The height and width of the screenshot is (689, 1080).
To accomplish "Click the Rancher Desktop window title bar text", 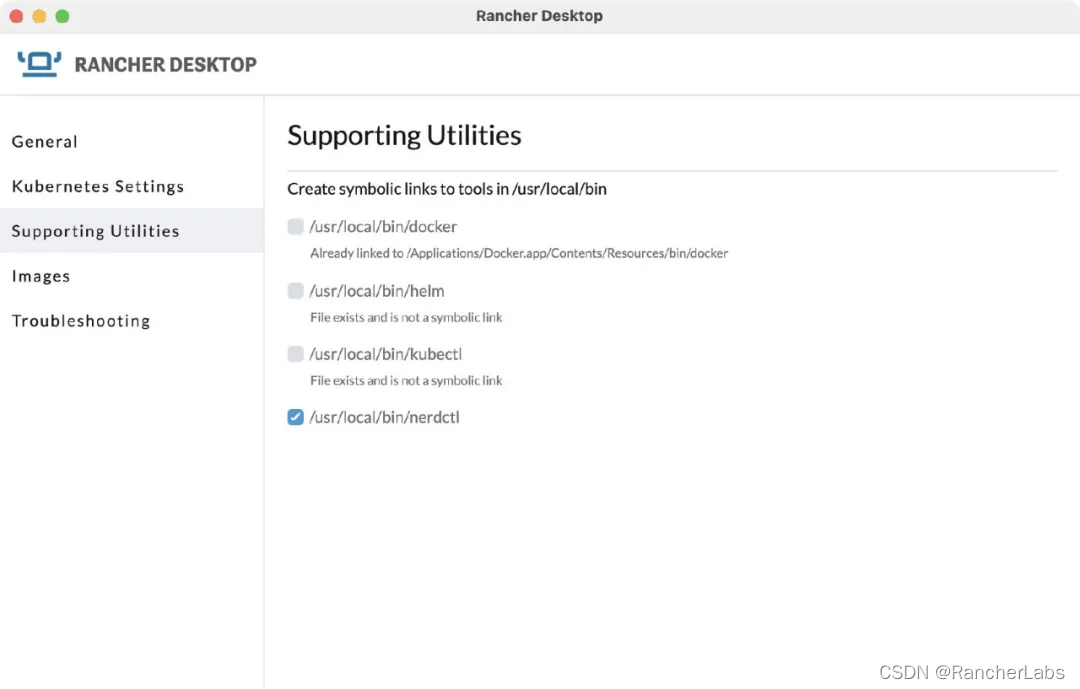I will (x=539, y=16).
